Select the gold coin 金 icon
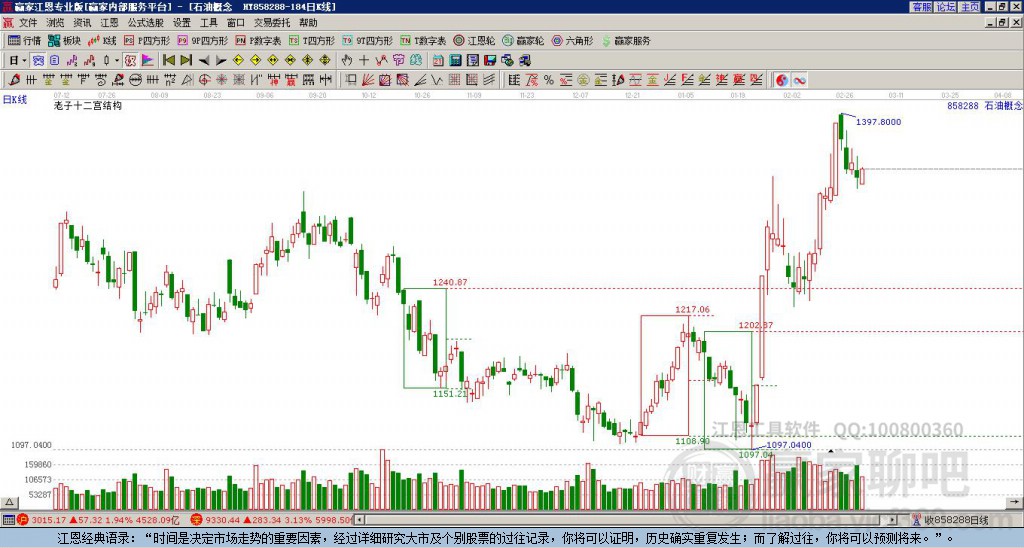This screenshot has width=1024, height=548. click(583, 80)
